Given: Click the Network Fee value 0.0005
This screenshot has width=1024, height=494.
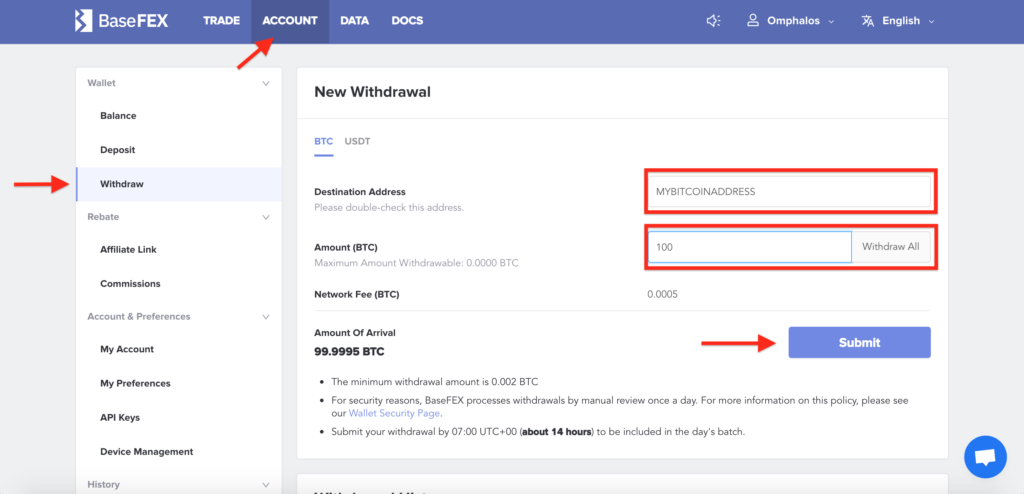Looking at the screenshot, I should (x=662, y=295).
